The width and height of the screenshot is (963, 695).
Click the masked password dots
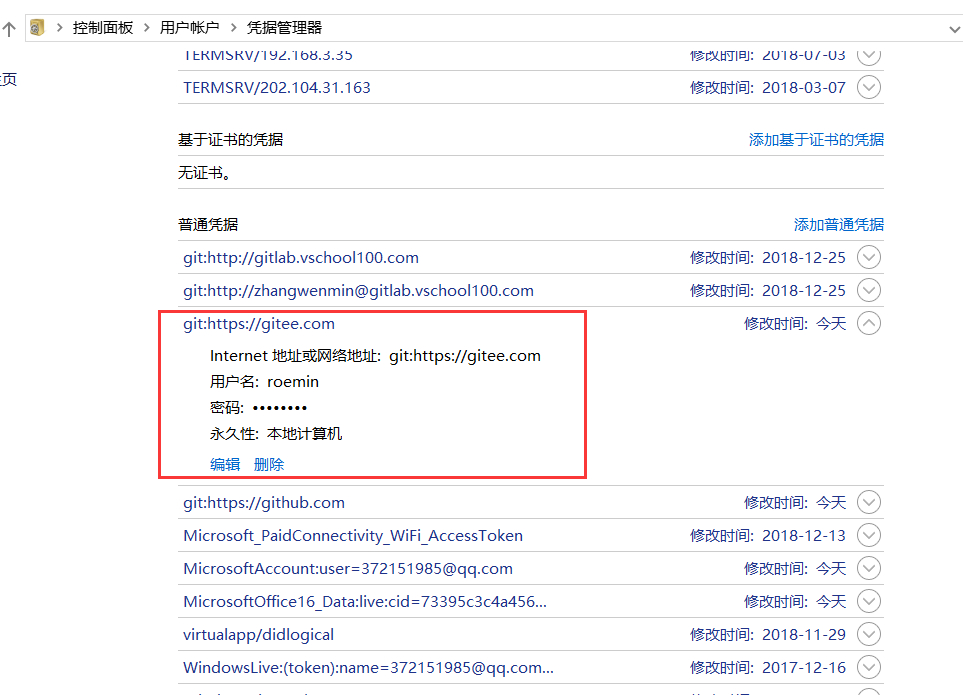pyautogui.click(x=280, y=408)
